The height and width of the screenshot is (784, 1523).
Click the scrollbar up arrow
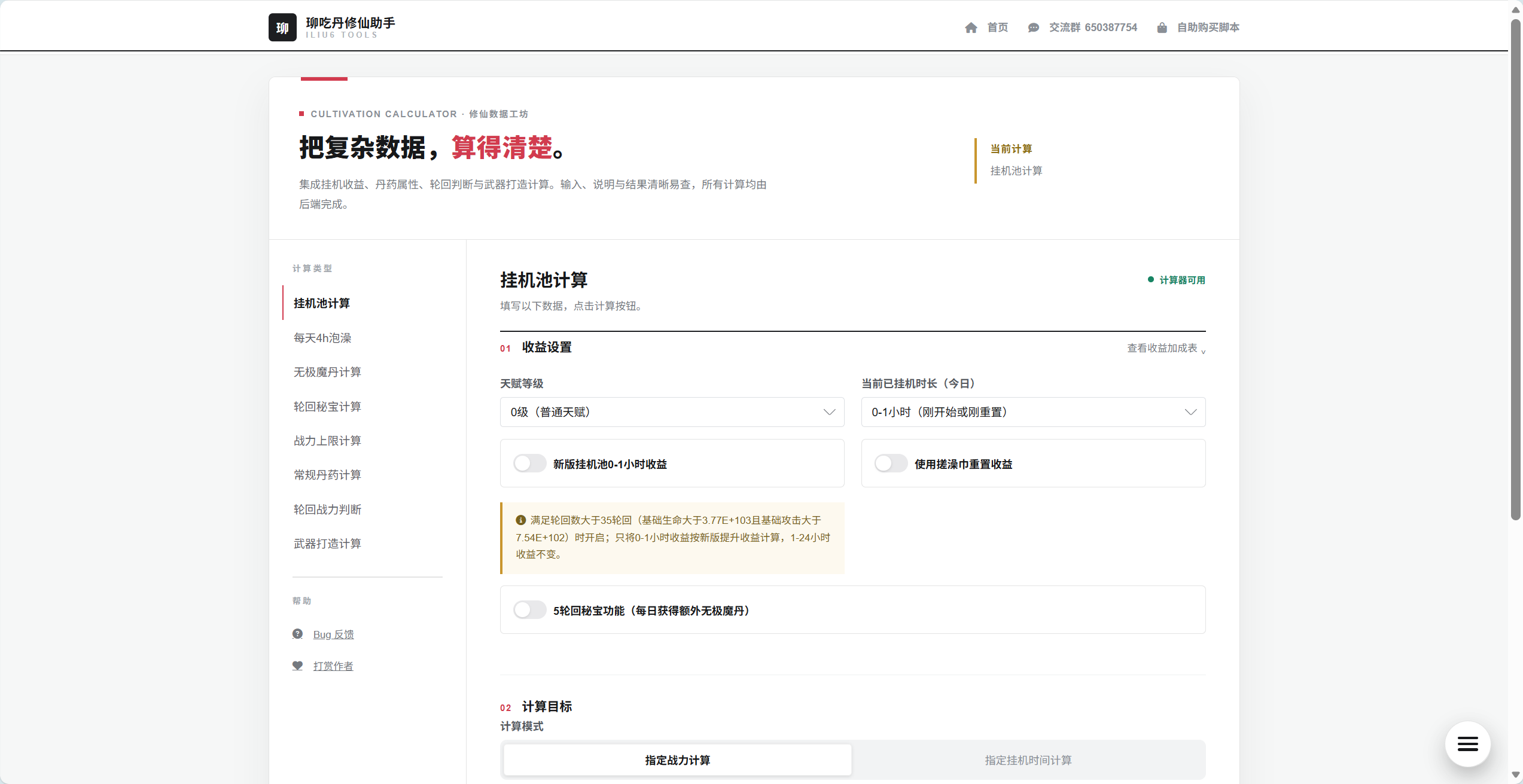[1515, 9]
